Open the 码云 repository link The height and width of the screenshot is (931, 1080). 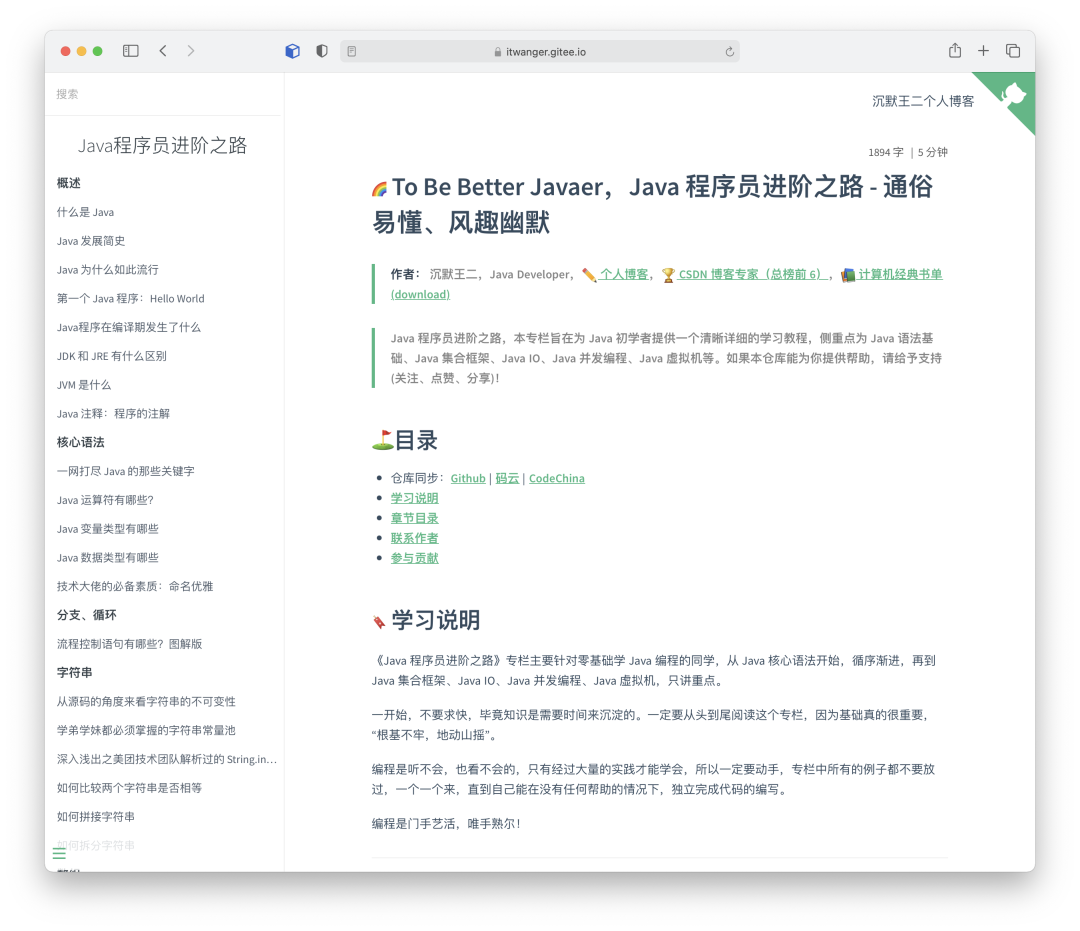pyautogui.click(x=507, y=478)
